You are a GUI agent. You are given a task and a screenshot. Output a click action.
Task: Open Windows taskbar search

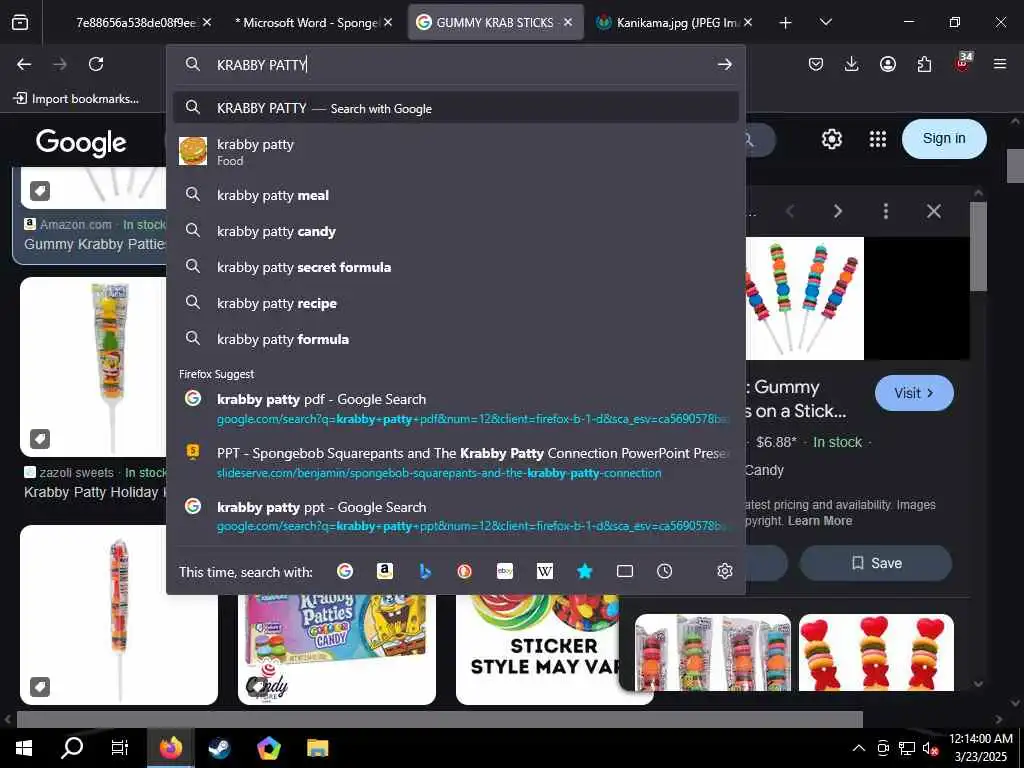[72, 748]
